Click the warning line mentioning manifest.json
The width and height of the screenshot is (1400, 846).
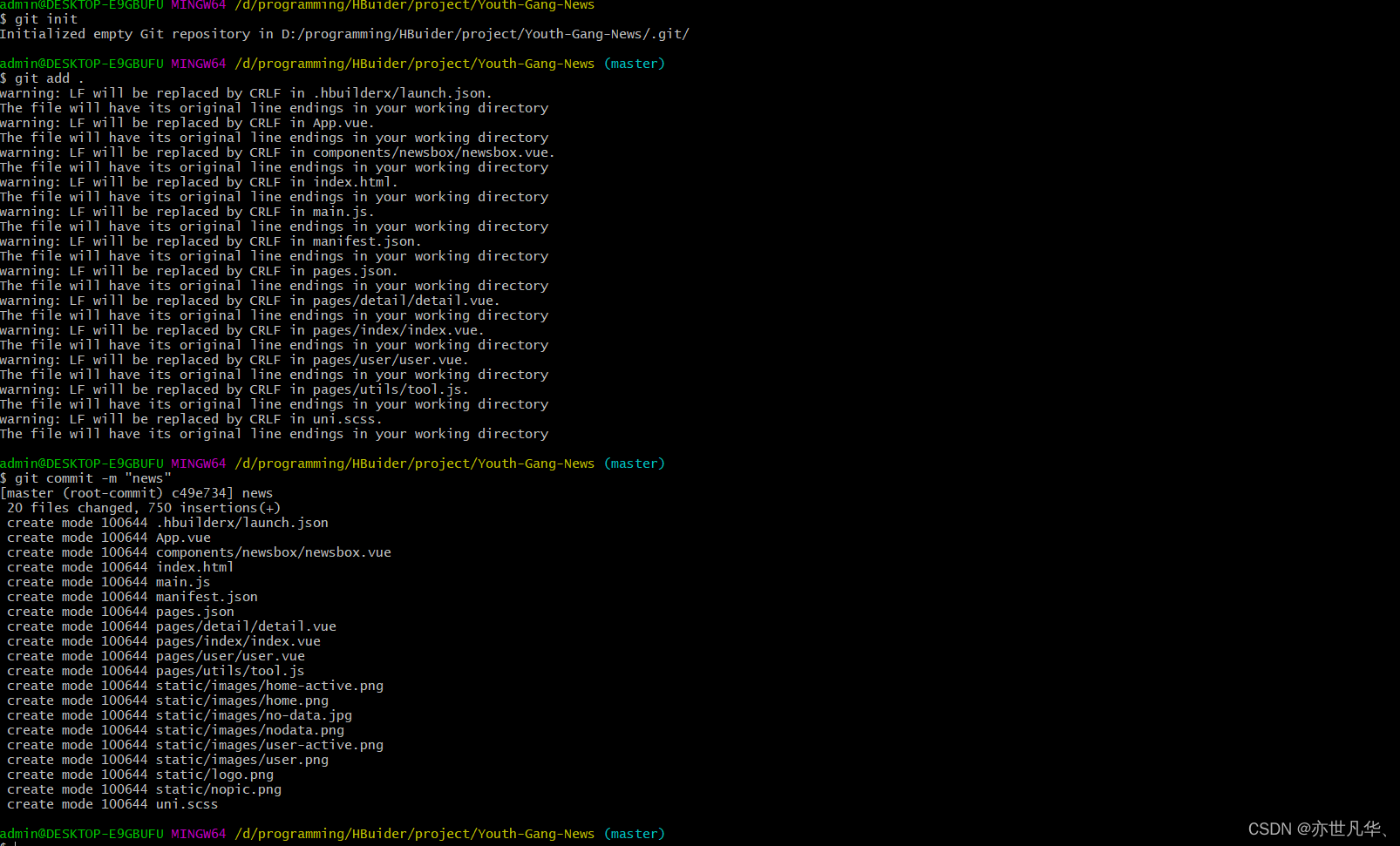(x=210, y=241)
